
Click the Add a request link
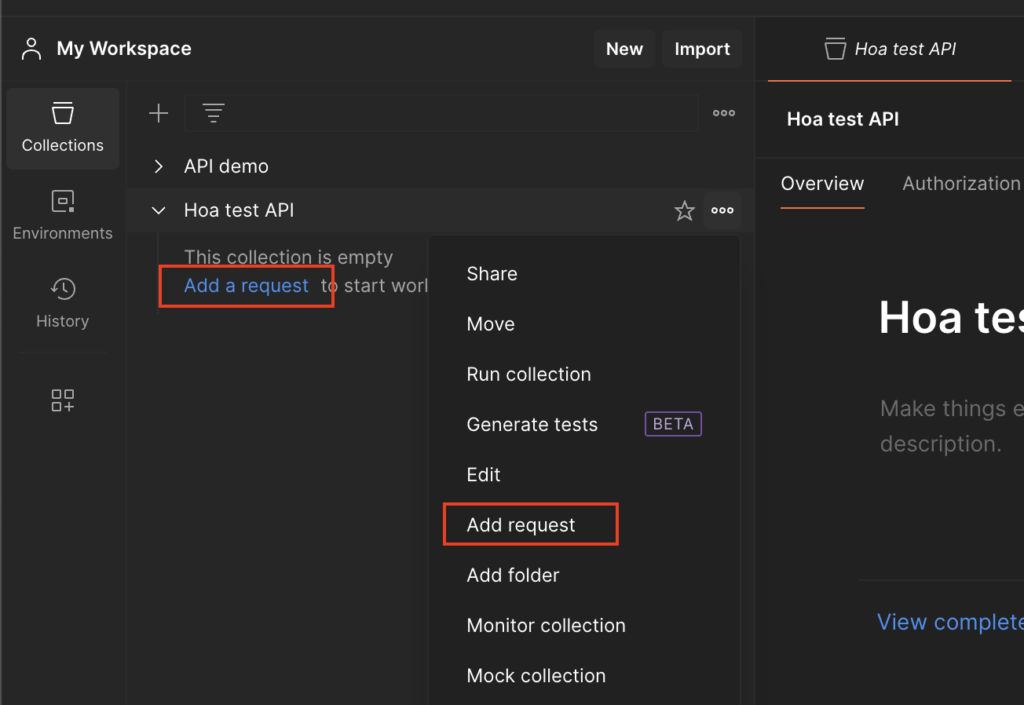pos(246,286)
